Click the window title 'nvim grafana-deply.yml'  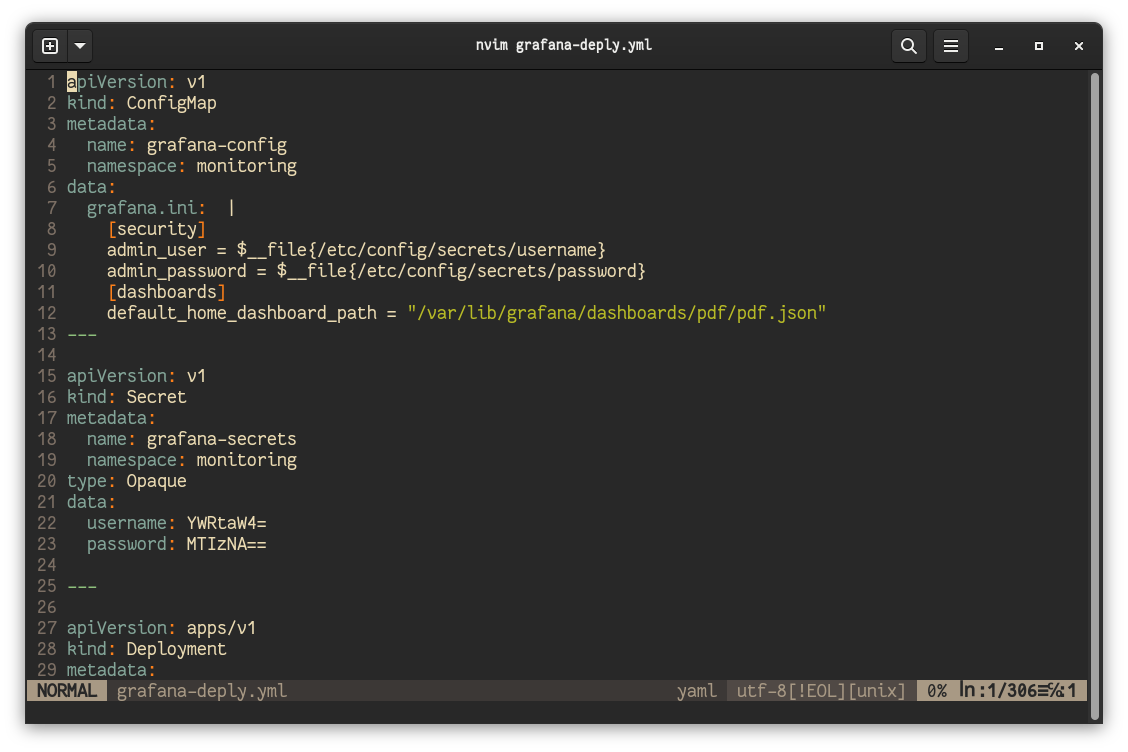563,45
